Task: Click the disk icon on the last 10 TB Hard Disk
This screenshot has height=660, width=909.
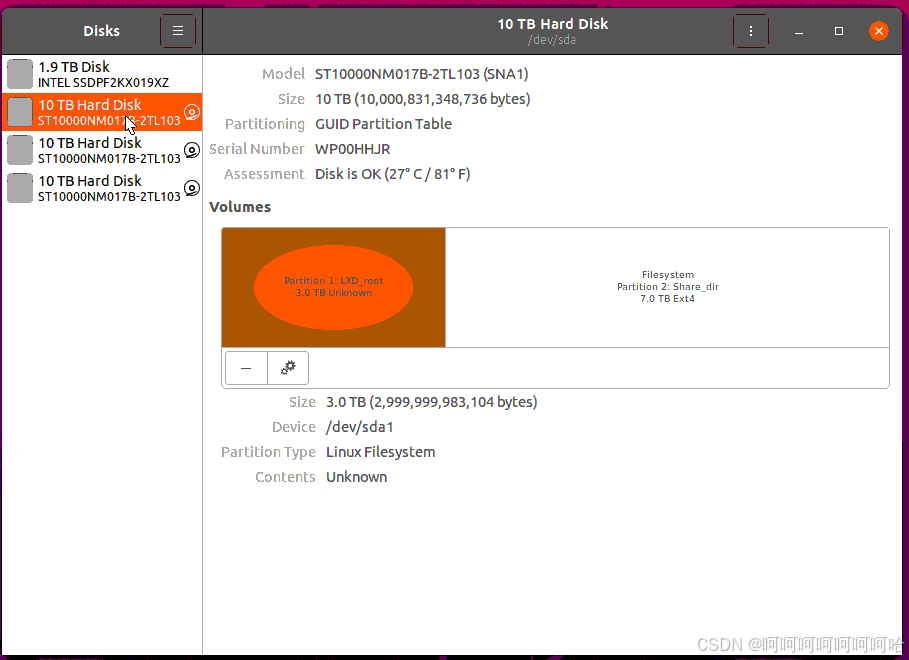Action: click(191, 188)
